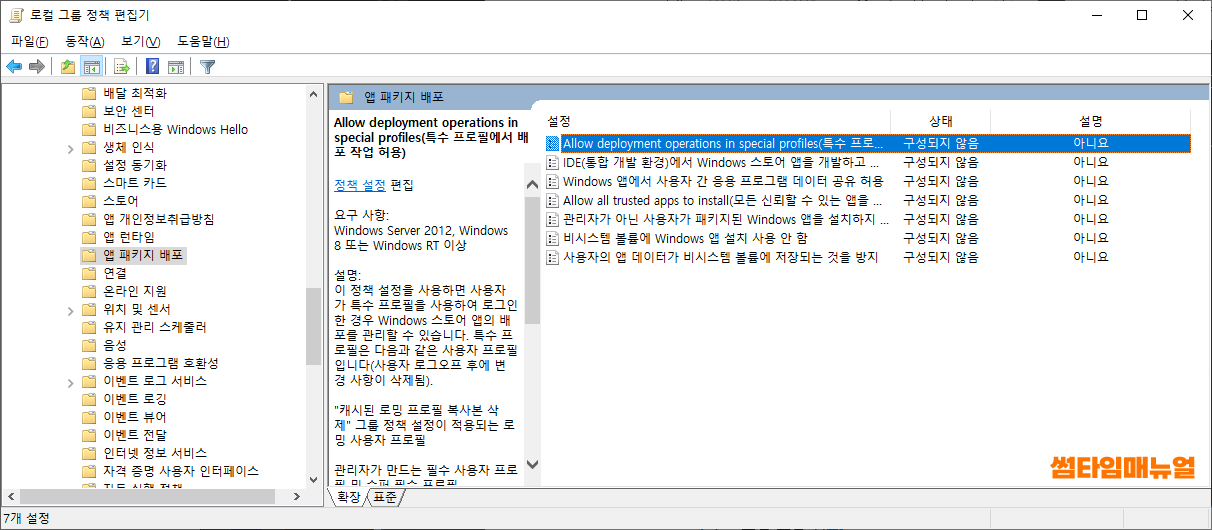
Task: Click the tree pane horizontal scroll left arrow
Action: pyautogui.click(x=10, y=496)
